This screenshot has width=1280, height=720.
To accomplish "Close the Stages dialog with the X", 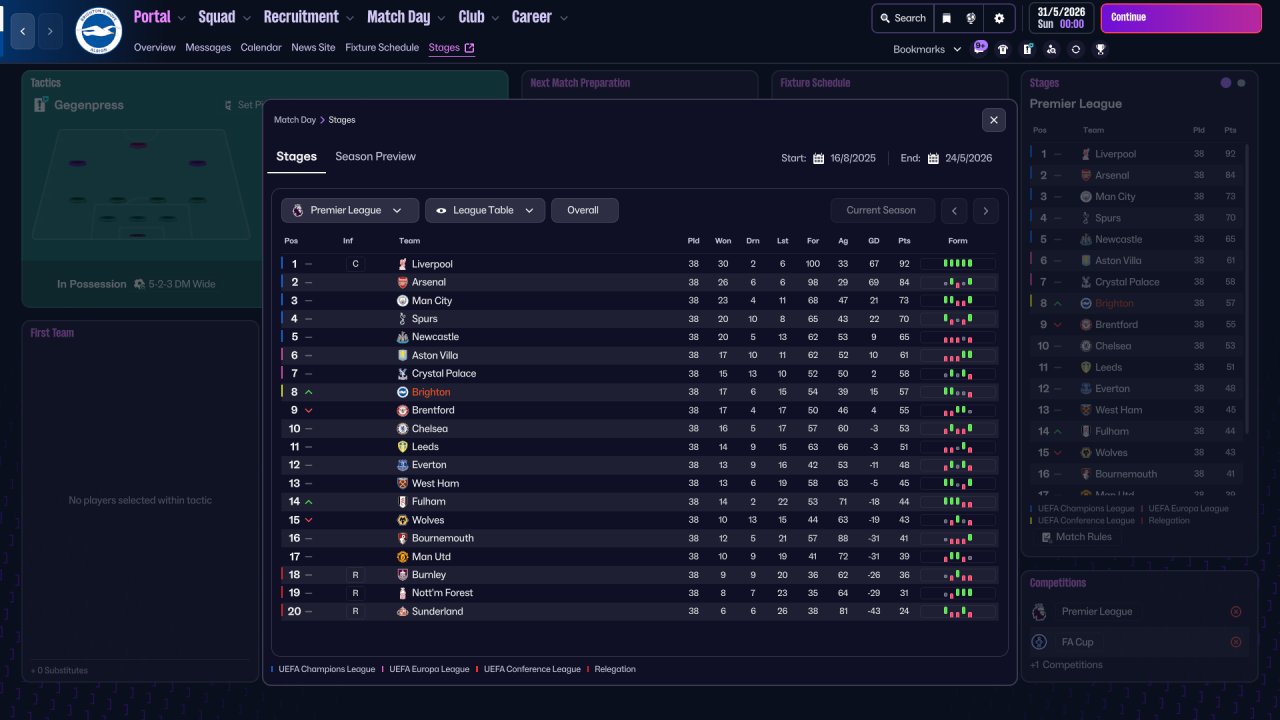I will click(x=993, y=120).
